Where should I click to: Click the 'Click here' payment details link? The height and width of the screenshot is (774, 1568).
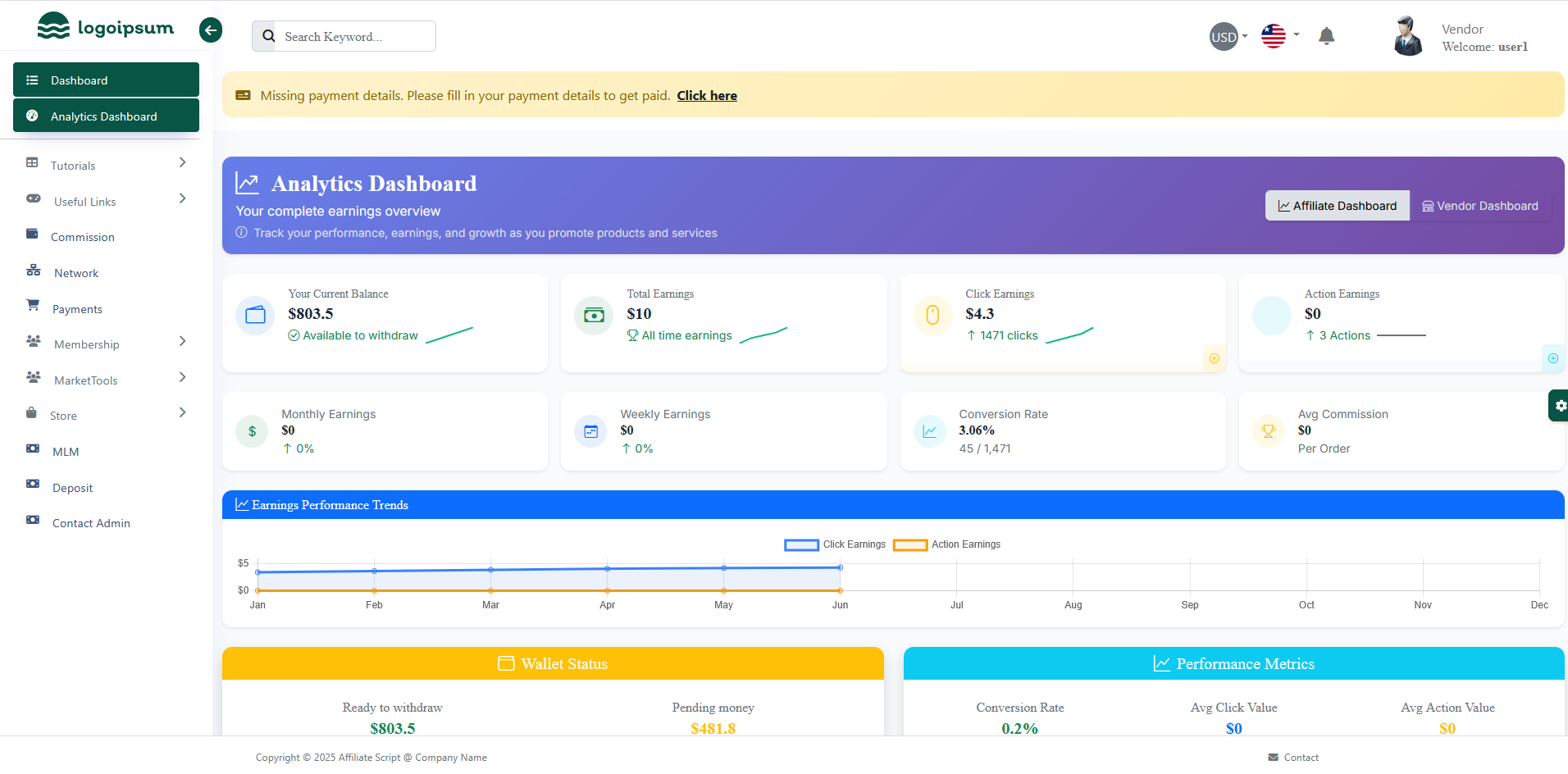coord(706,96)
